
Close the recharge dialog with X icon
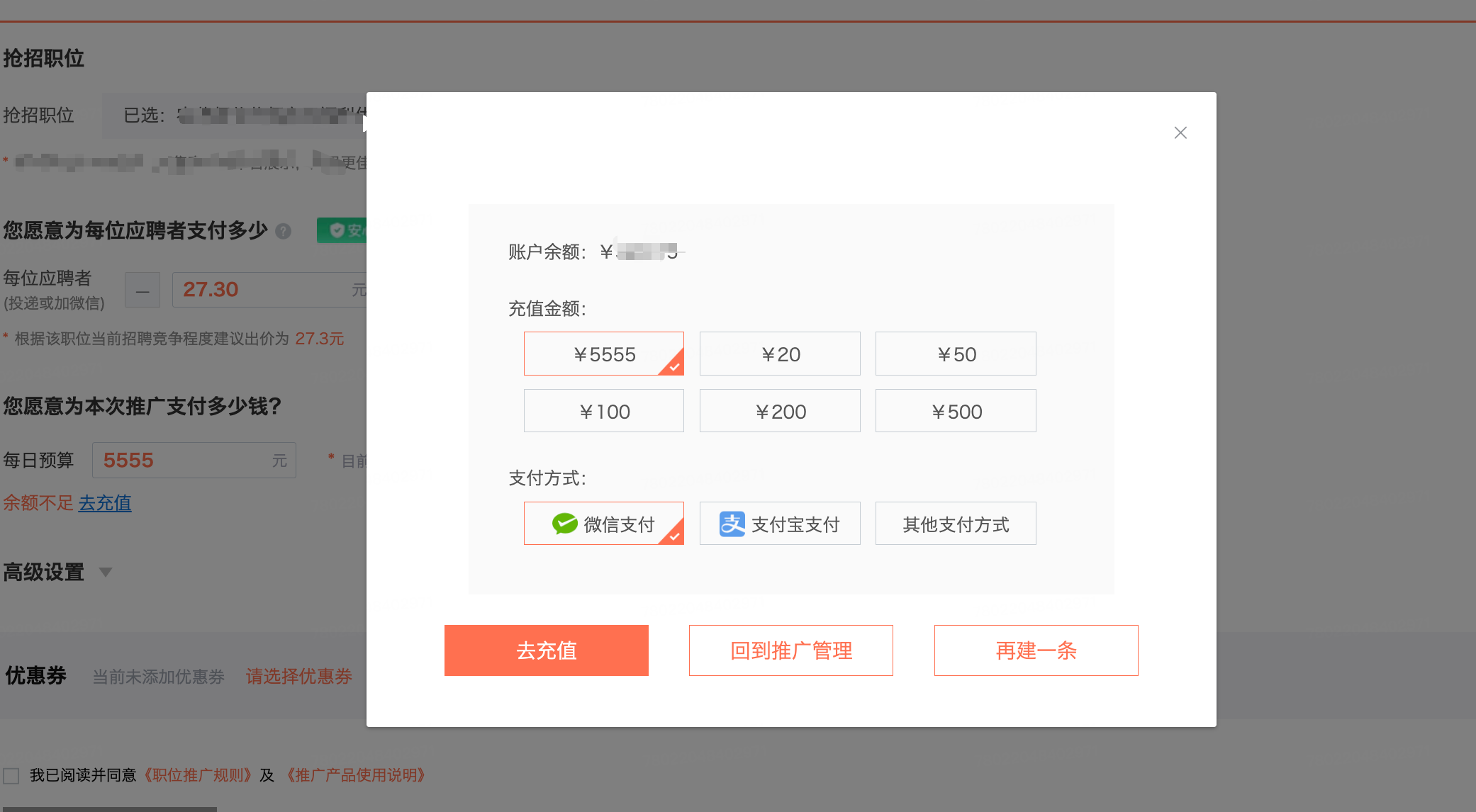pyautogui.click(x=1180, y=132)
